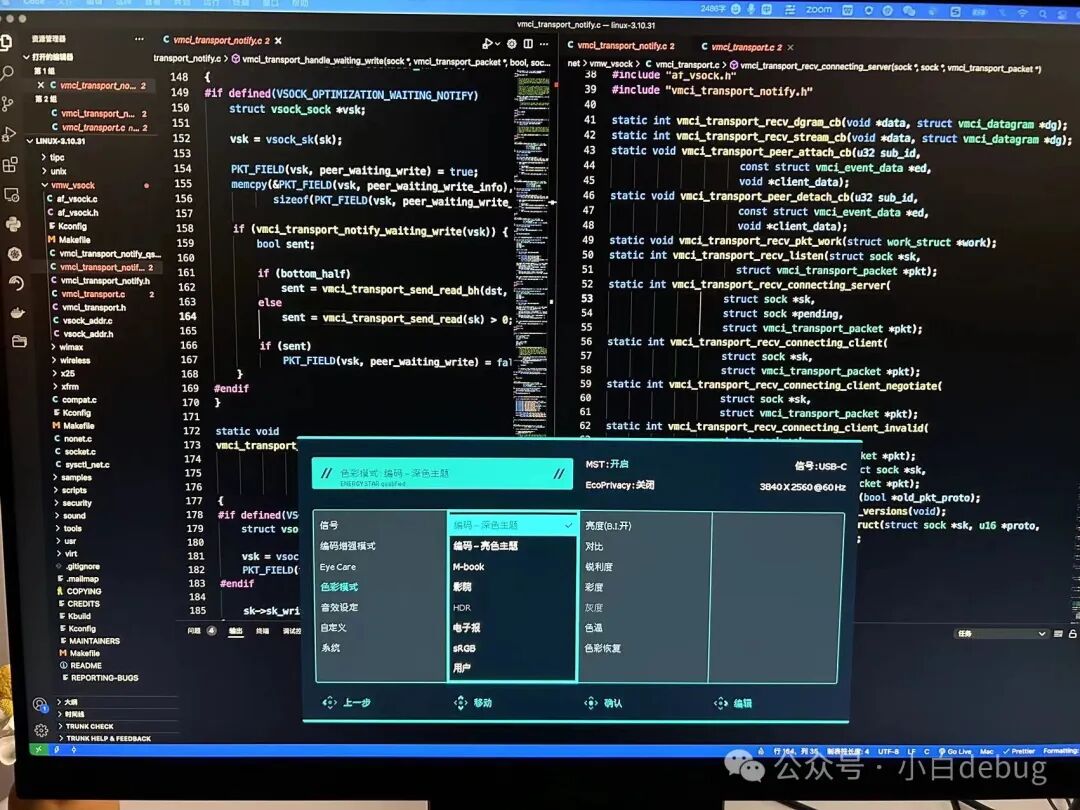Click the zoom item in the macOS menu bar
Screen dimensions: 1080x810
(818, 10)
